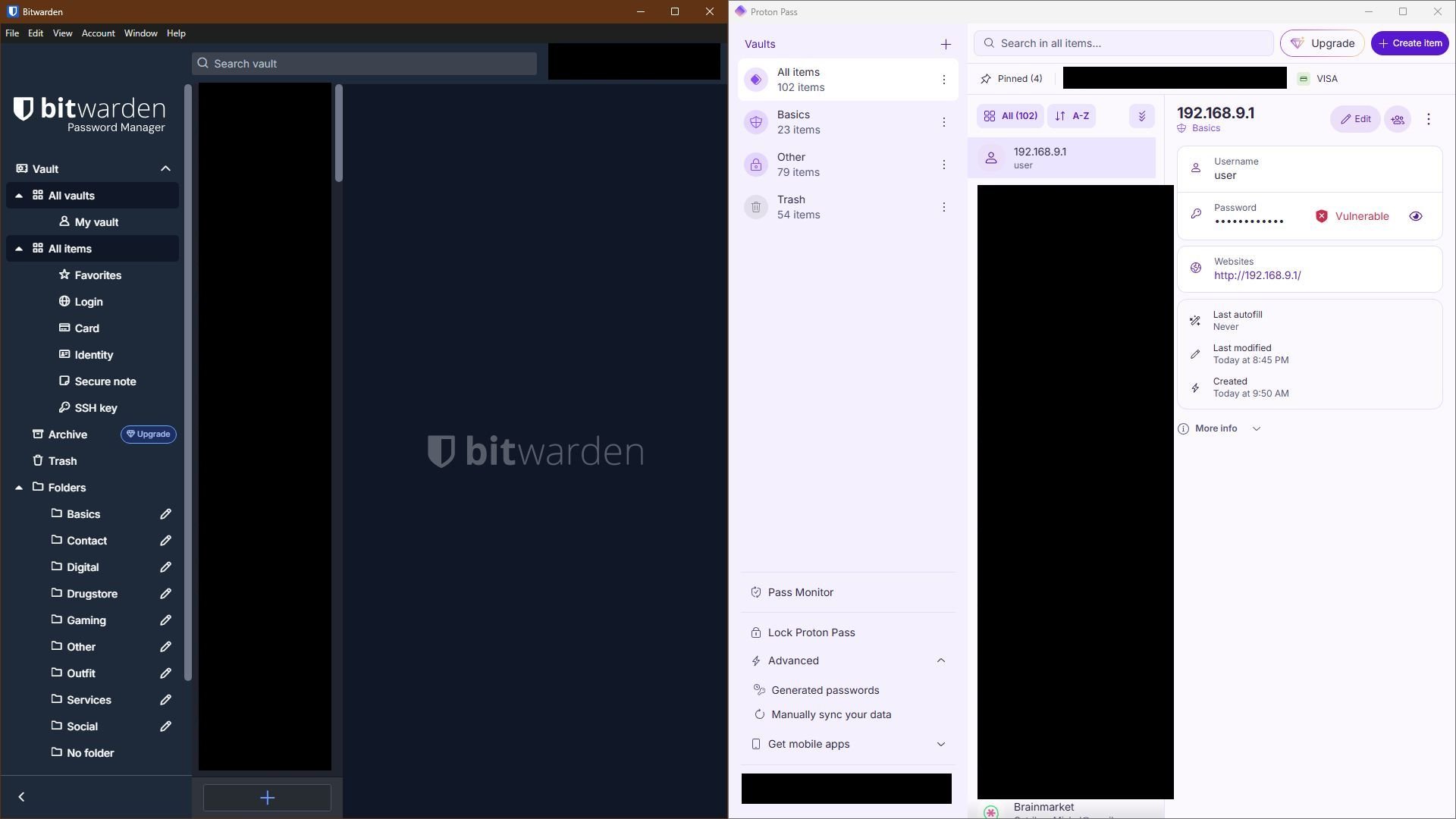This screenshot has height=819, width=1456.
Task: Edit the Gaming folder in Bitwarden
Action: 165,620
